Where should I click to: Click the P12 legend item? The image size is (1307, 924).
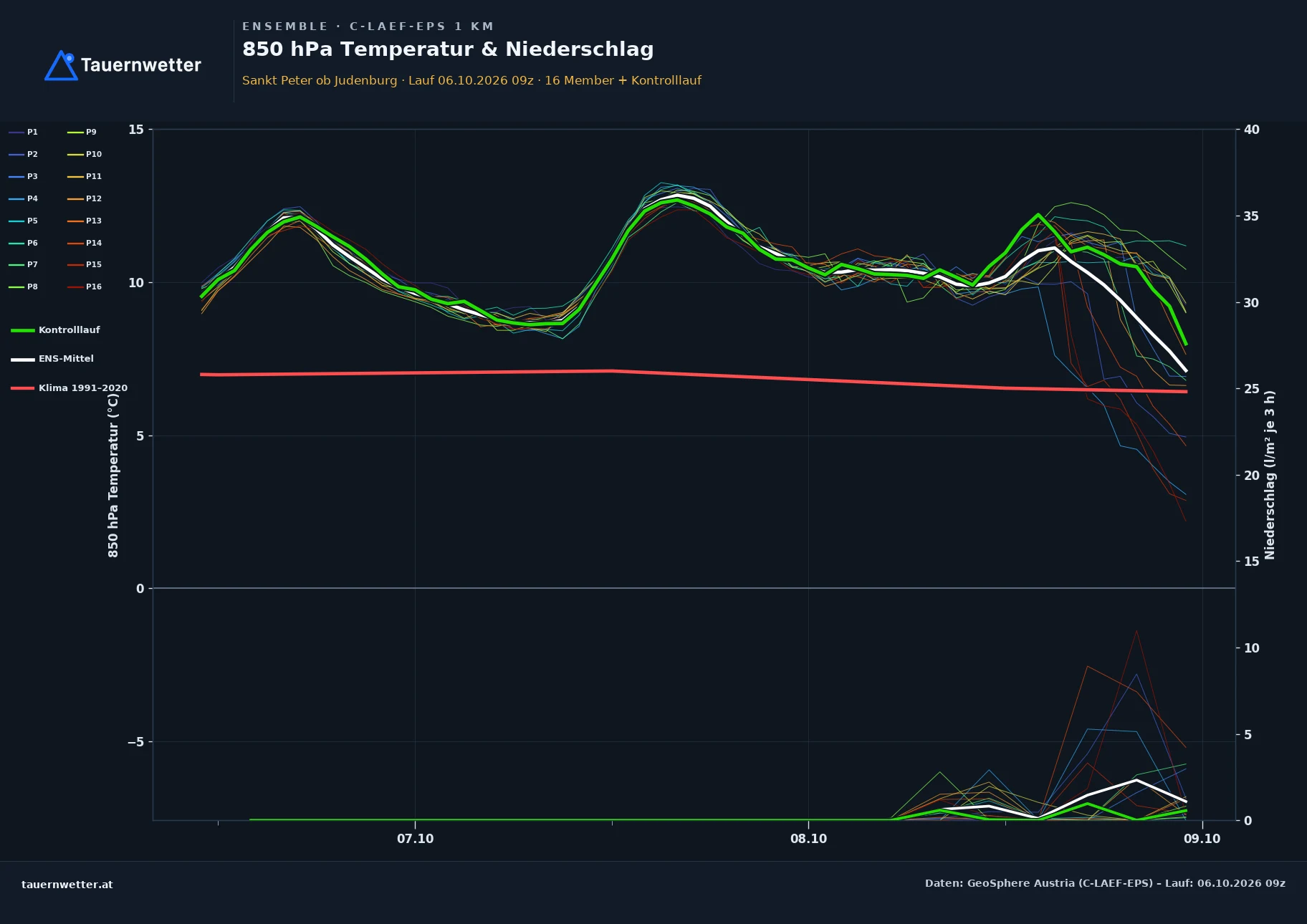point(85,199)
